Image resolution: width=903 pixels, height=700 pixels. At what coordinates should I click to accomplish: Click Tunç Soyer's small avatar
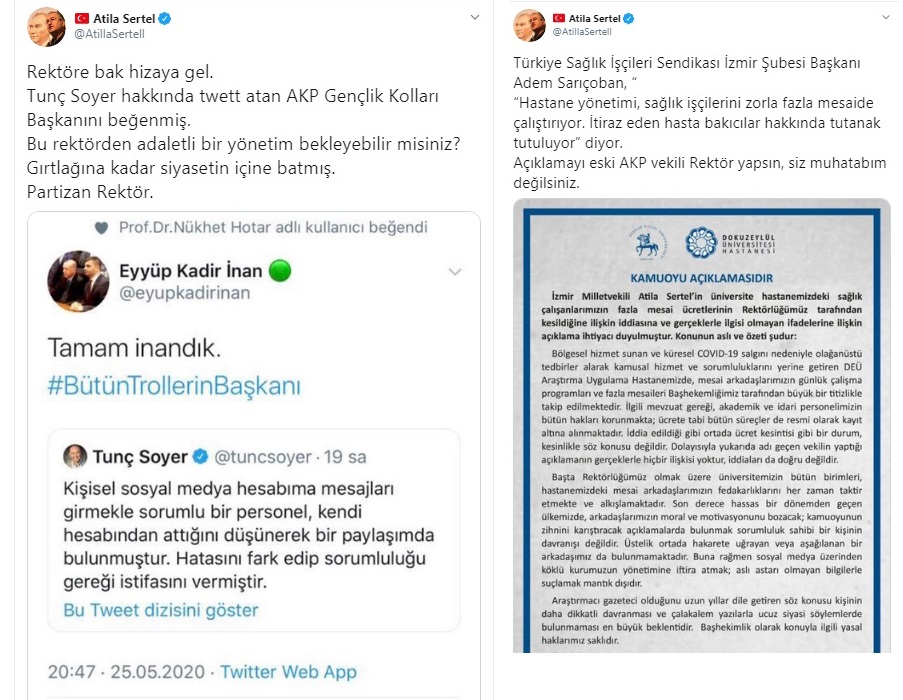75,456
